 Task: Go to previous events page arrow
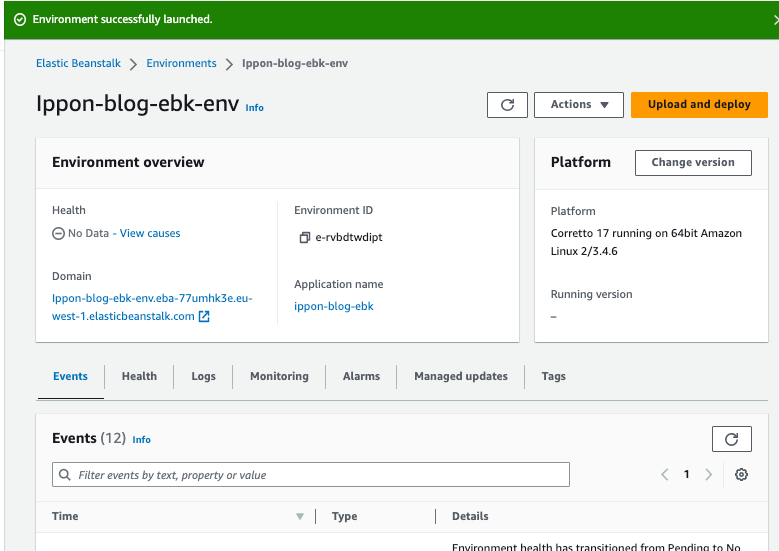pos(665,475)
